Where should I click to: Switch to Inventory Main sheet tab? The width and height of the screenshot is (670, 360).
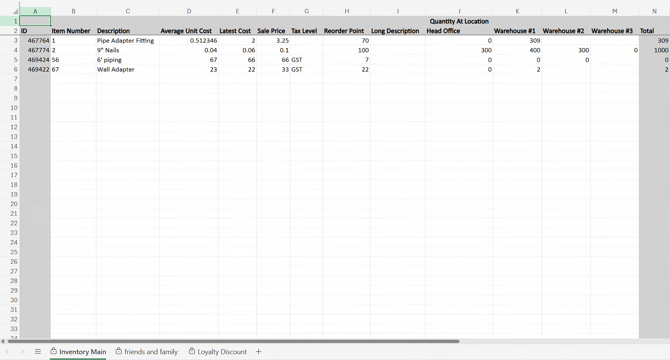(78, 351)
